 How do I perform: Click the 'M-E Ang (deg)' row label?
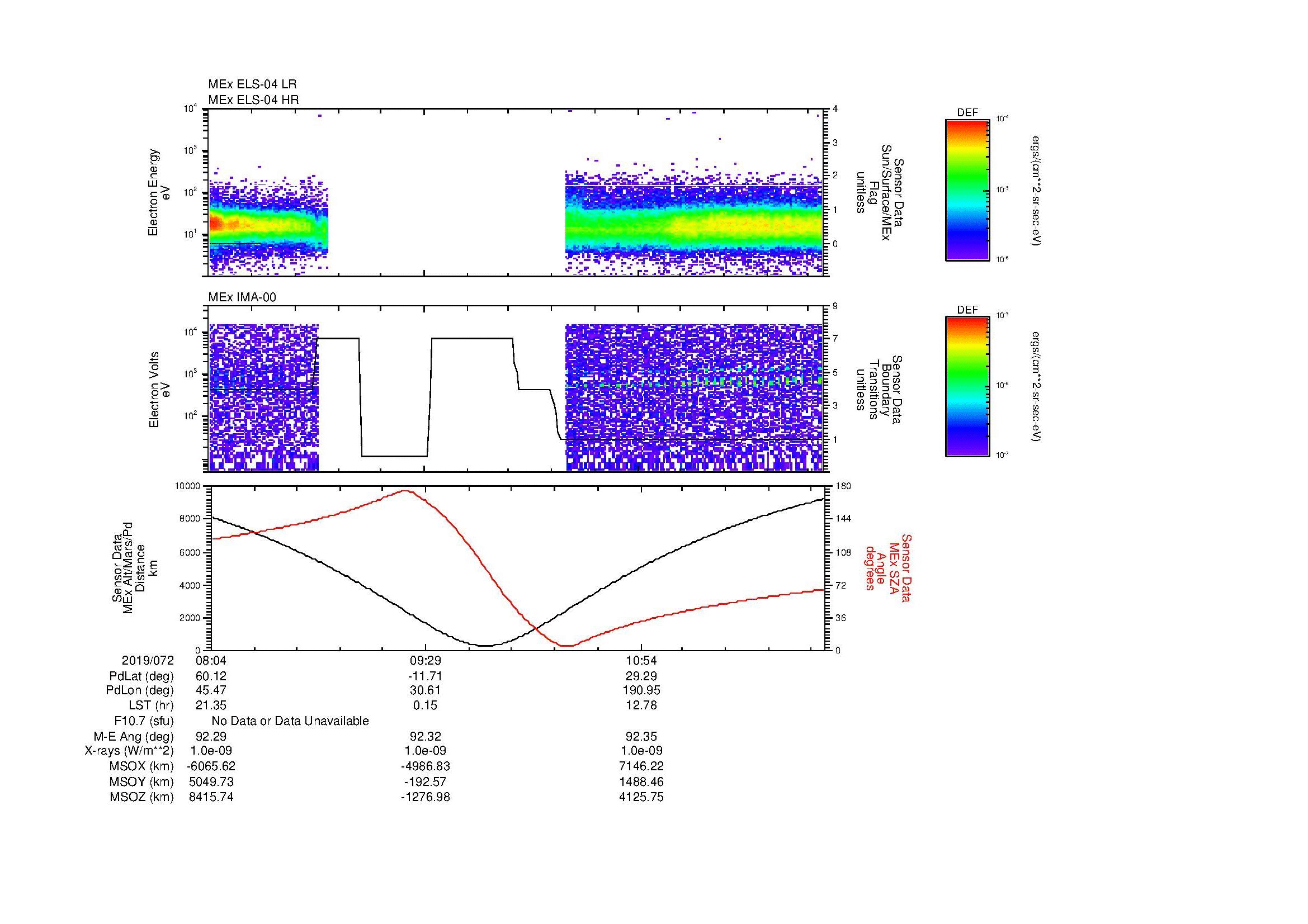[134, 736]
